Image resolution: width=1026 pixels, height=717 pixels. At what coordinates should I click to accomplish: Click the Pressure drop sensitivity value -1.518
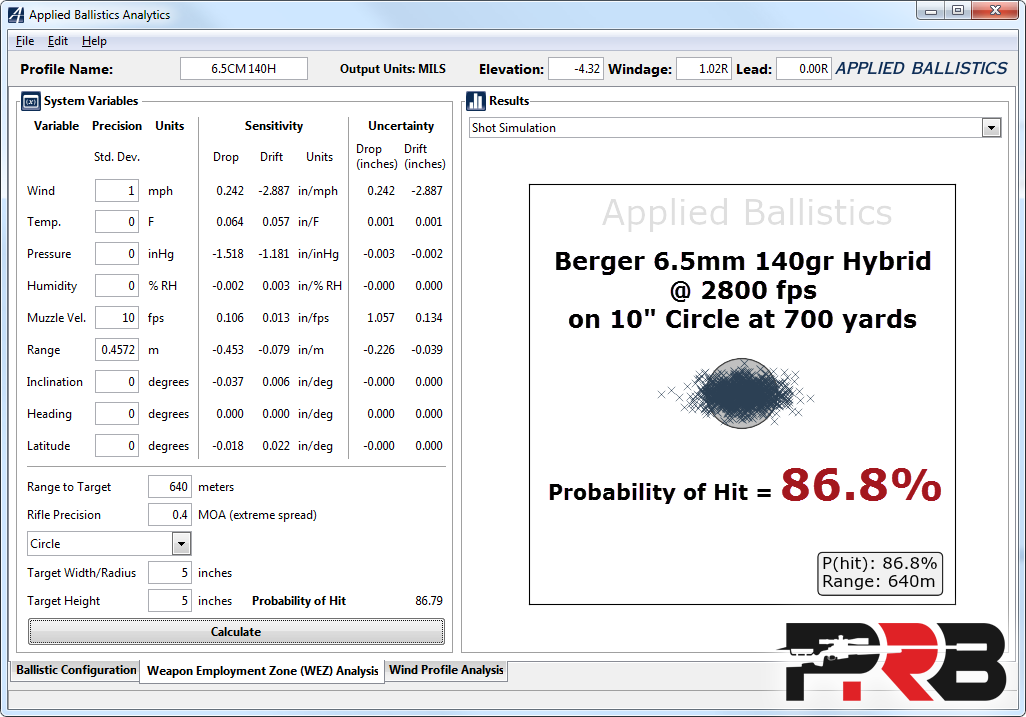(x=228, y=254)
